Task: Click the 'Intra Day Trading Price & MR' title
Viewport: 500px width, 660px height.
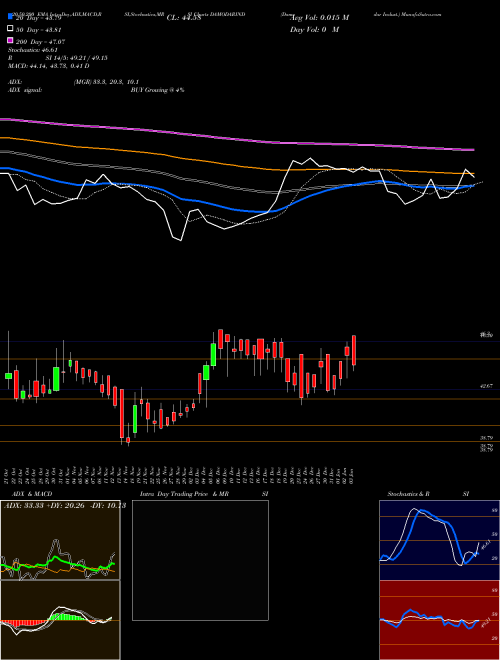Action: [184, 494]
